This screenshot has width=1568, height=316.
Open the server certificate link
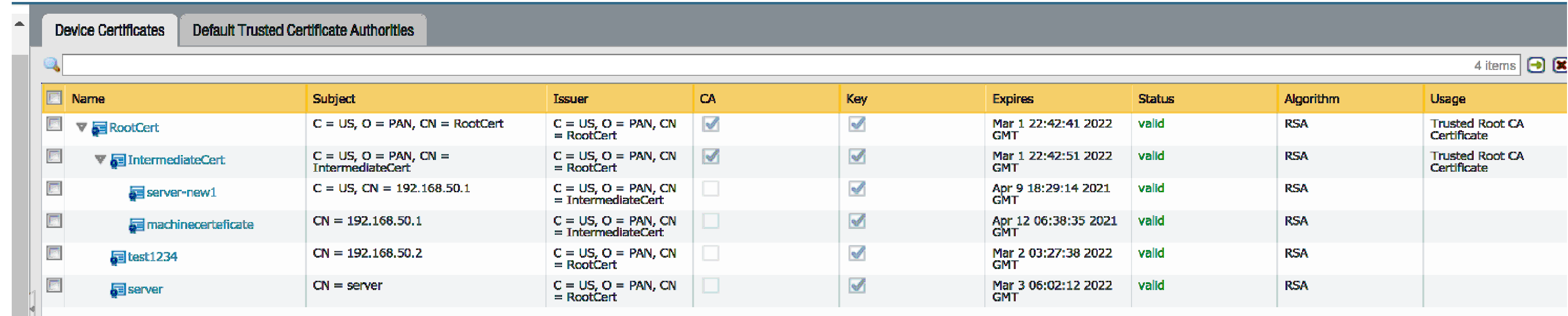click(145, 289)
